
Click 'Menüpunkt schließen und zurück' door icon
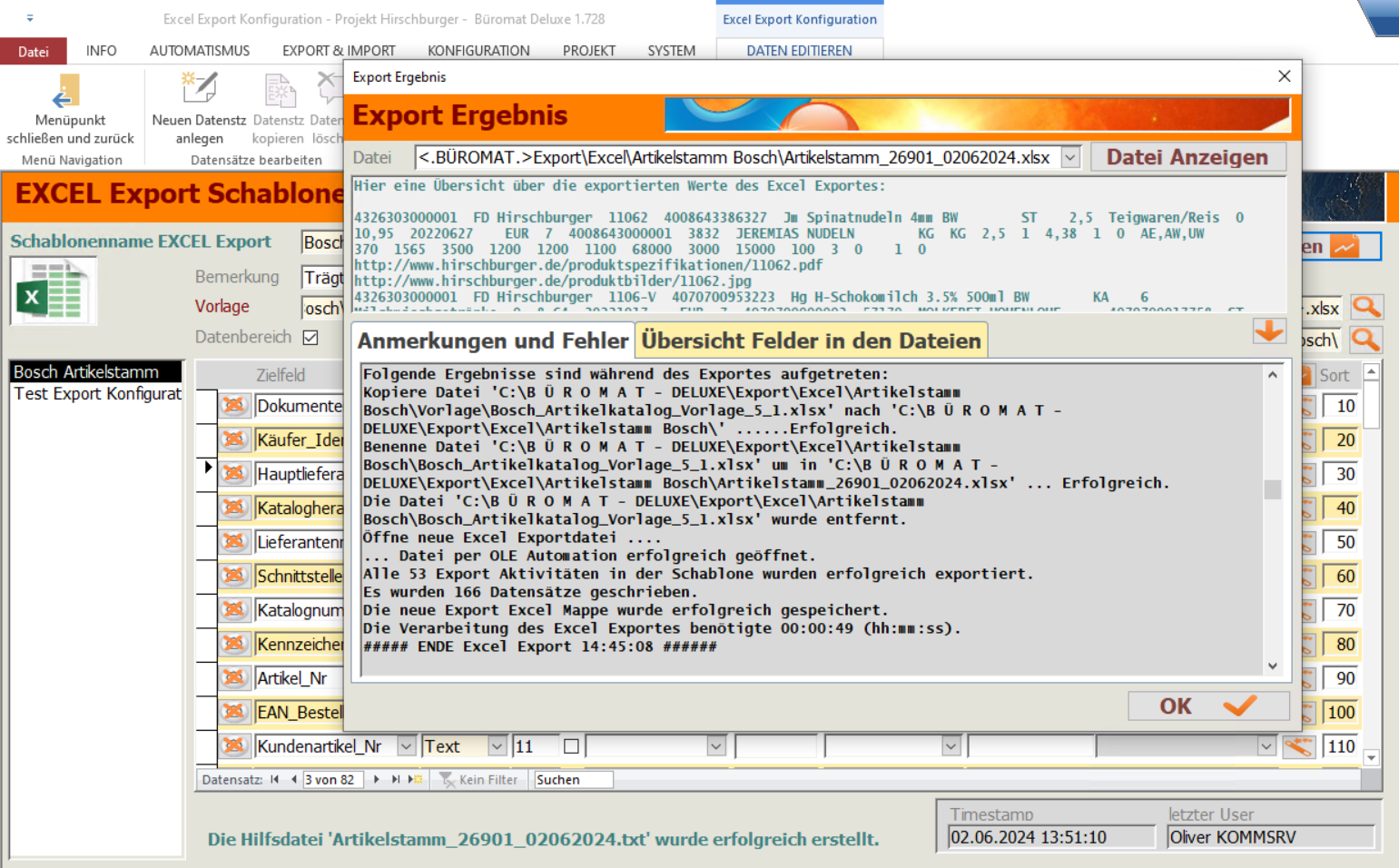click(66, 92)
